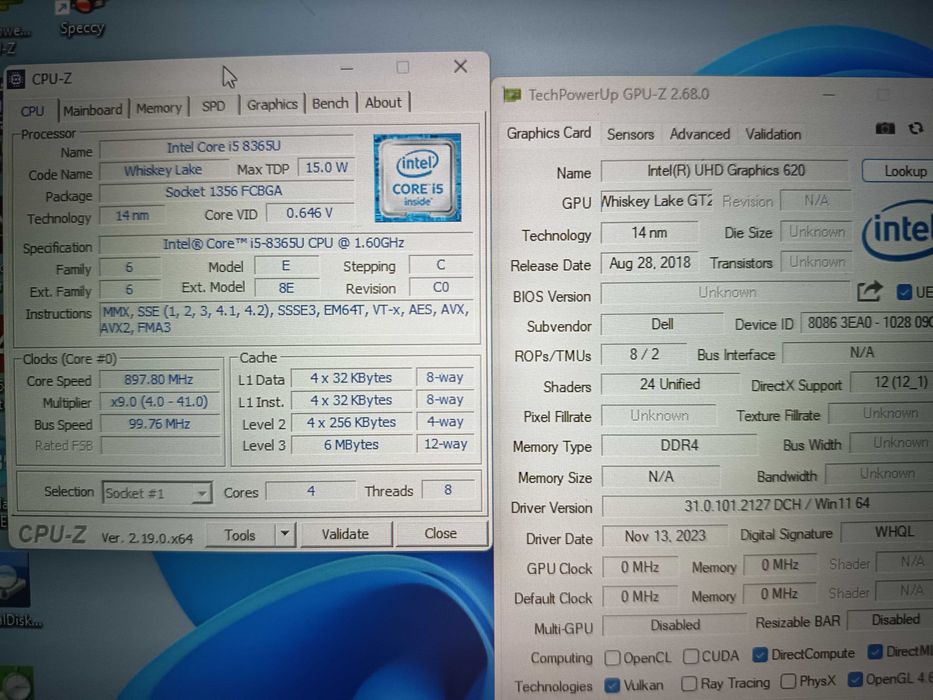This screenshot has width=933, height=700.
Task: Click the Core VID value 0.646 V
Action: coord(309,213)
